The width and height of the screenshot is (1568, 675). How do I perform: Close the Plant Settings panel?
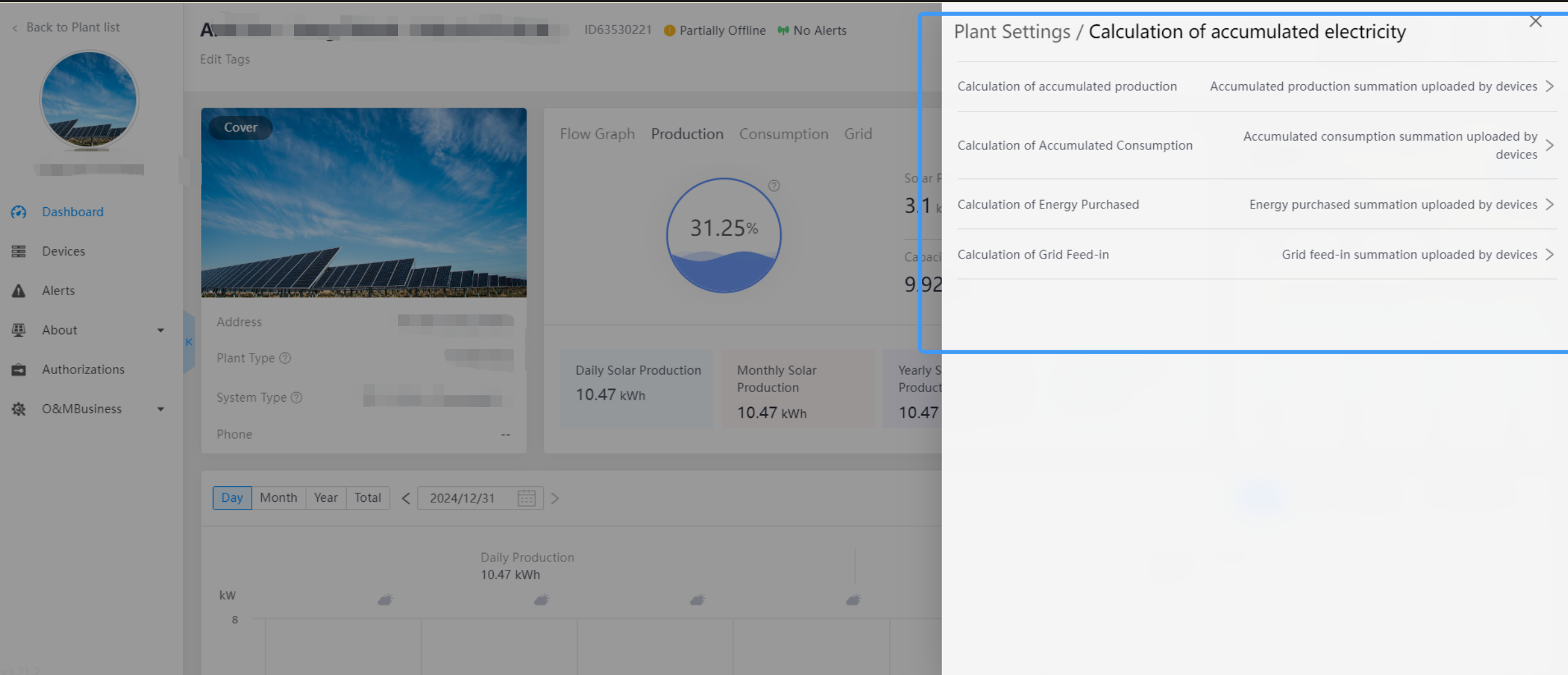click(x=1535, y=22)
